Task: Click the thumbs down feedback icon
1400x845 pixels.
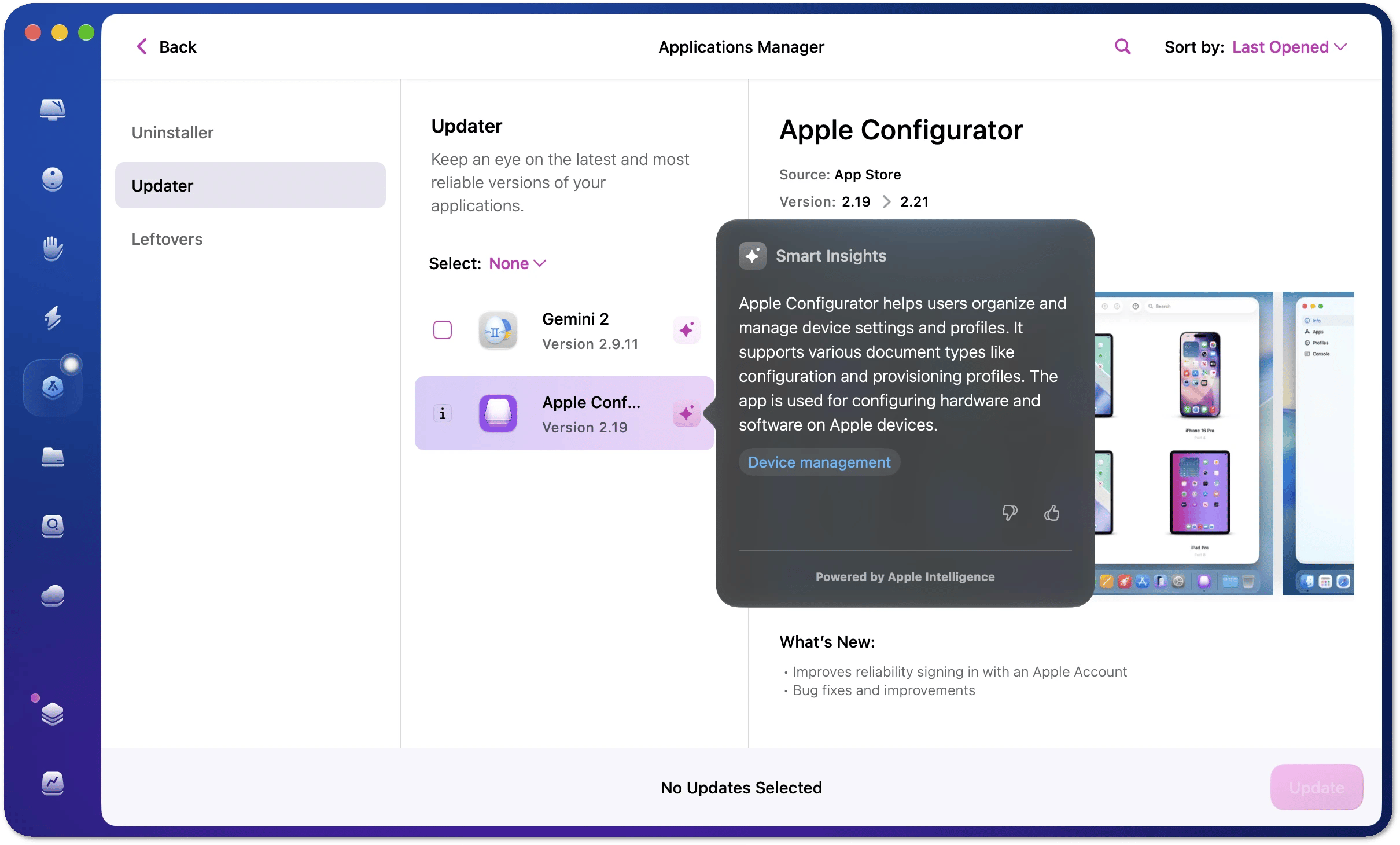Action: click(1010, 513)
